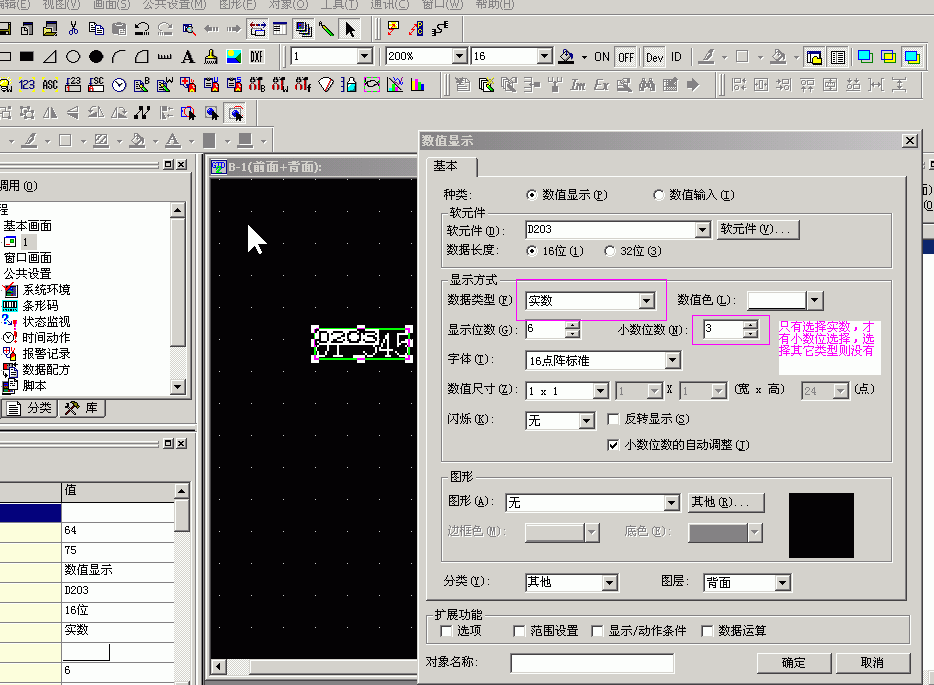Open the 字体 16点阵标准 dropdown

pyautogui.click(x=673, y=360)
